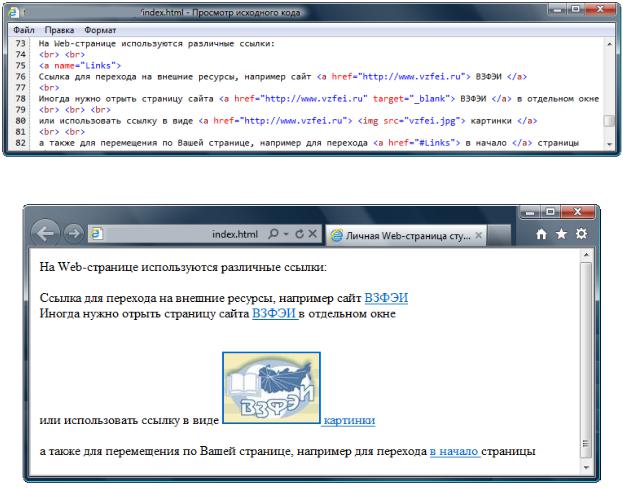Click the search magnifier icon in address bar

click(273, 234)
